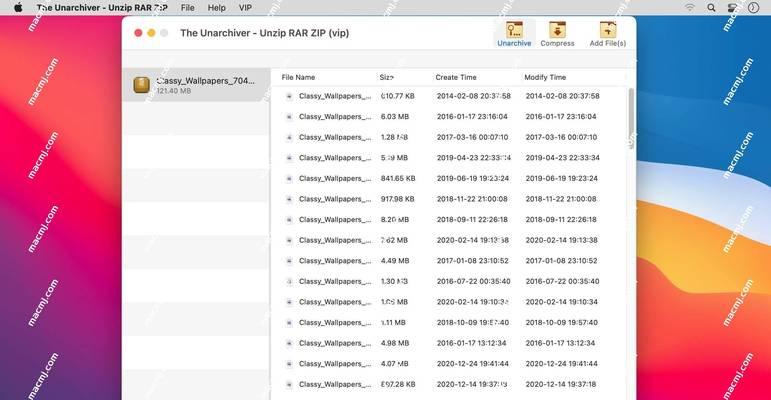Image resolution: width=771 pixels, height=400 pixels.
Task: Click create time 2018-11-22 21:00:08
Action: click(472, 199)
